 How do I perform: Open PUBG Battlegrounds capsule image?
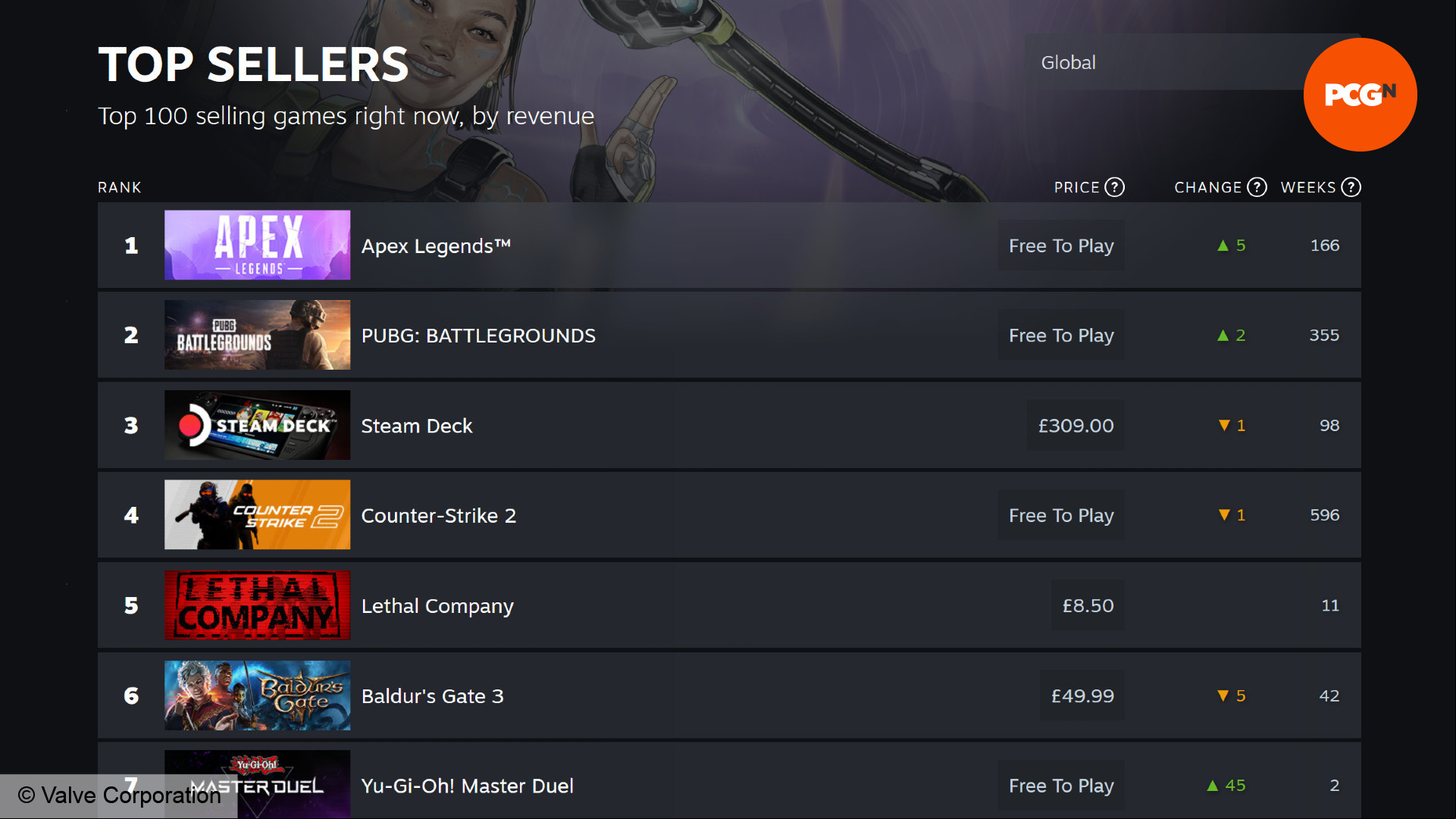(x=258, y=335)
